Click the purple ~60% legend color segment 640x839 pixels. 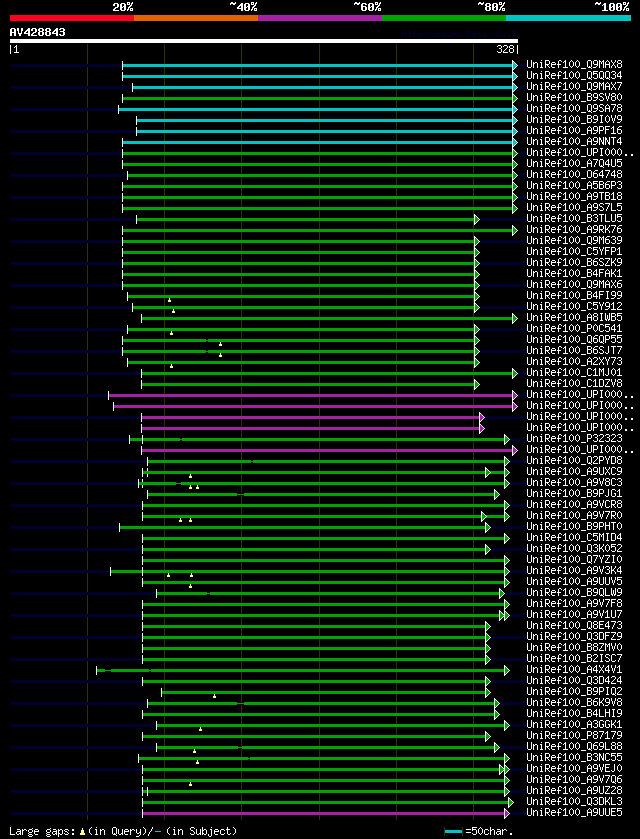[320, 18]
